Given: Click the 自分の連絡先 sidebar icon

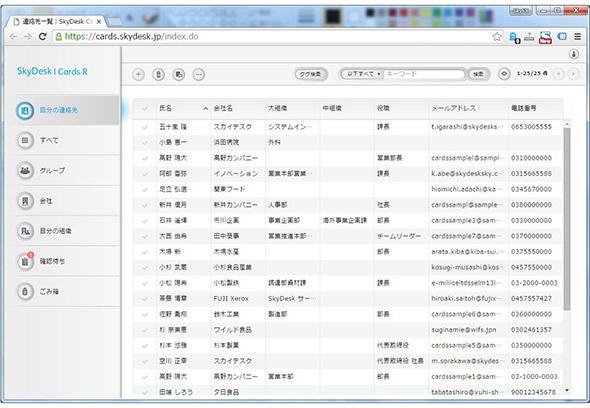Looking at the screenshot, I should point(25,110).
